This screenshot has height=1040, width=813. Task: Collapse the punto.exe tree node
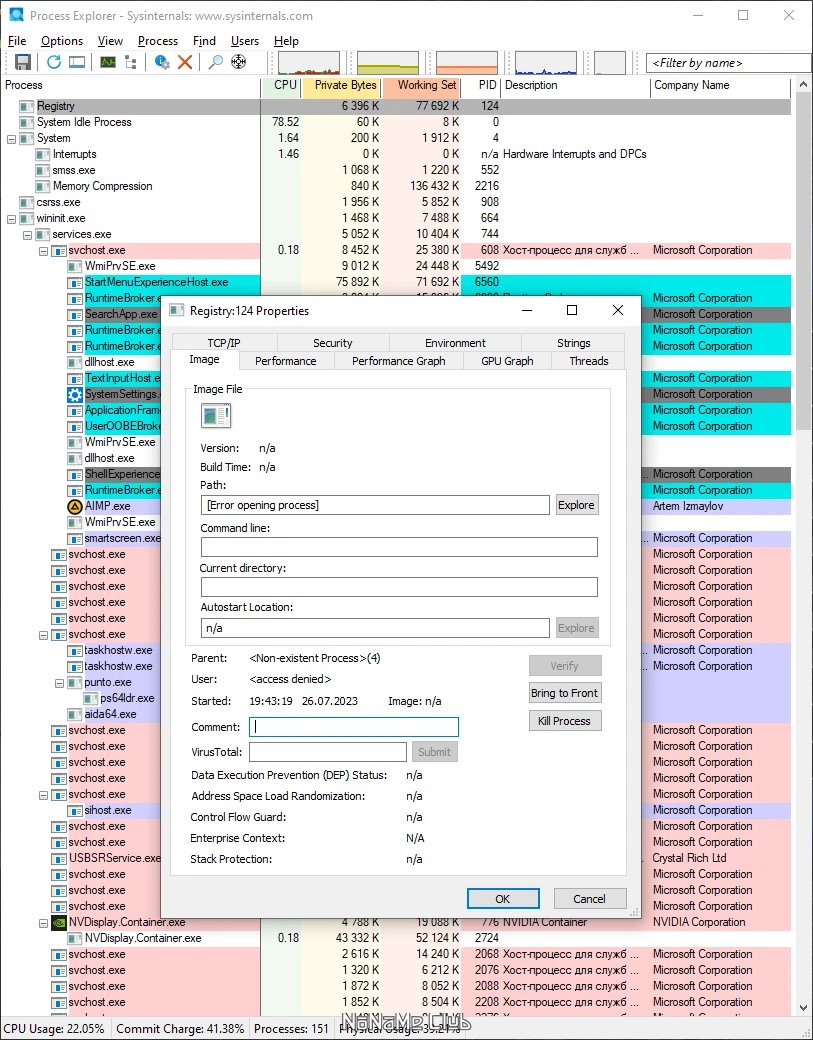point(59,682)
